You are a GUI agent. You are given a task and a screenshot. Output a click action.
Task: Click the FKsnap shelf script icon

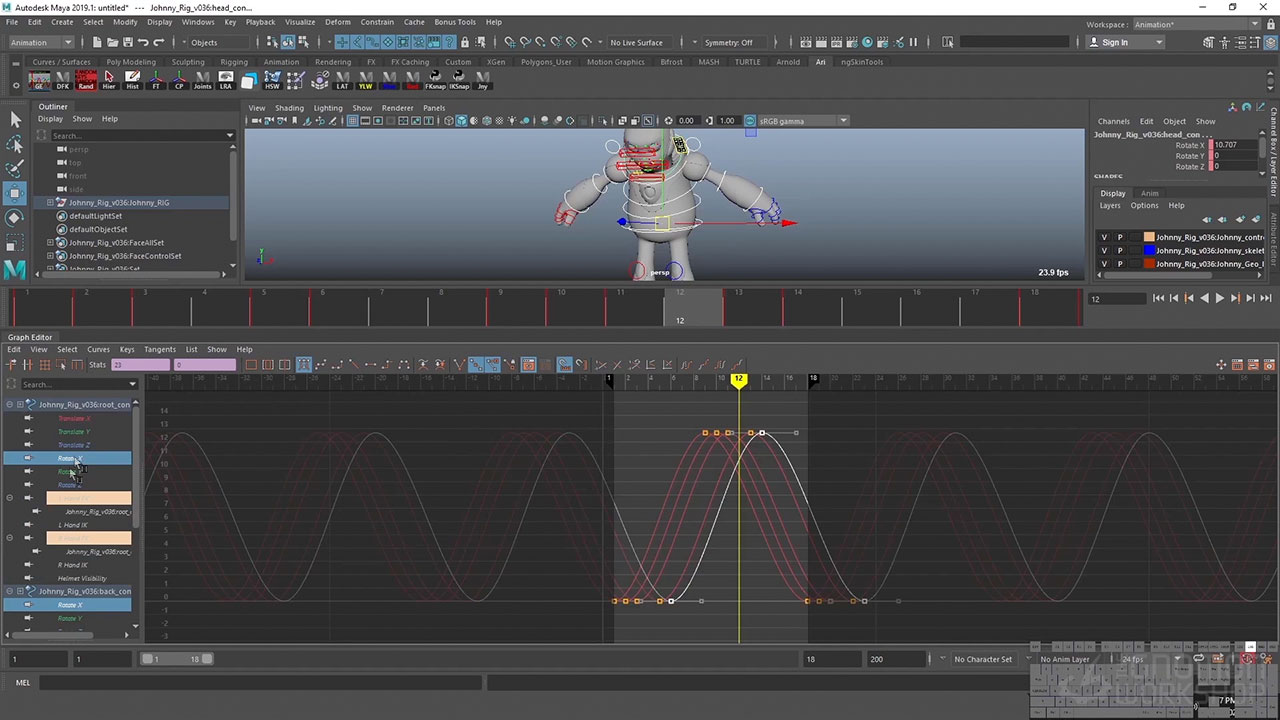pyautogui.click(x=435, y=79)
